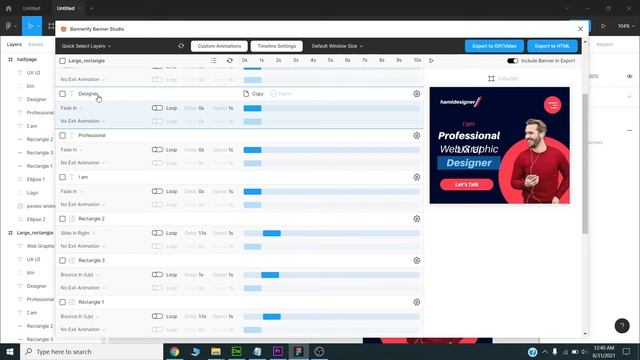The image size is (640, 360).
Task: Select the Move tool in Figma toolbar
Action: point(32,26)
